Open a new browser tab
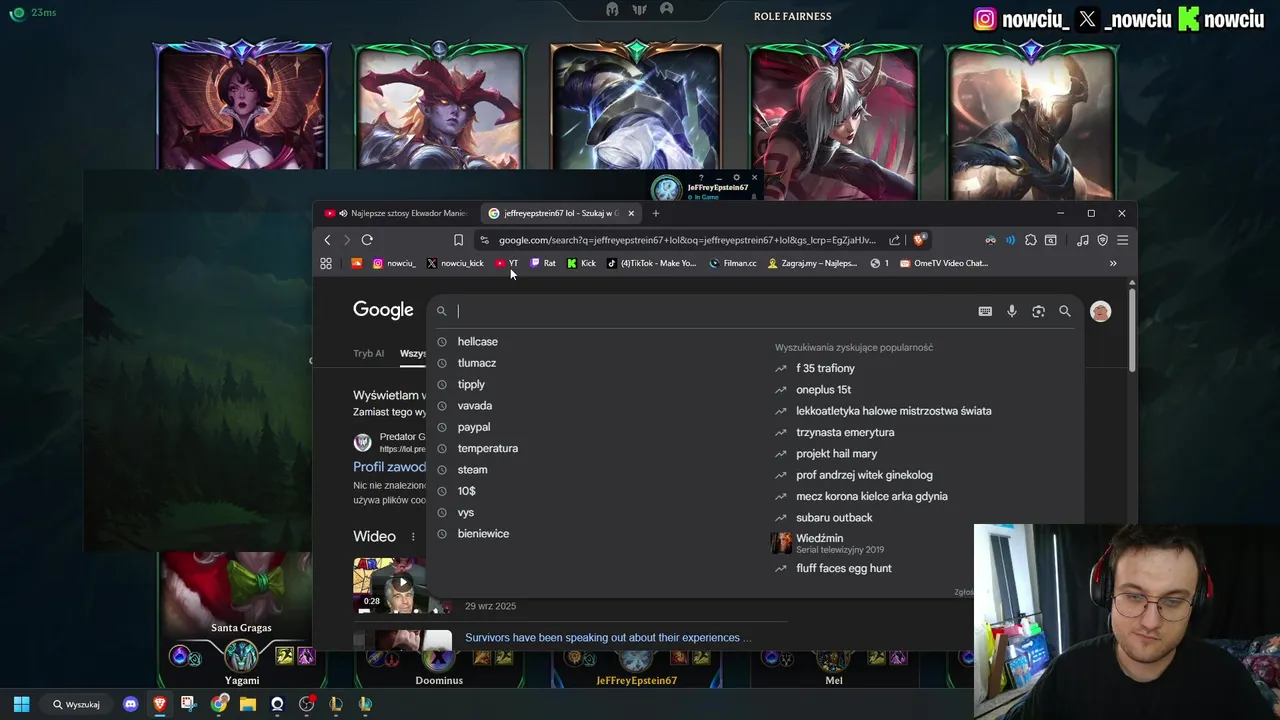This screenshot has width=1280, height=720. click(656, 213)
